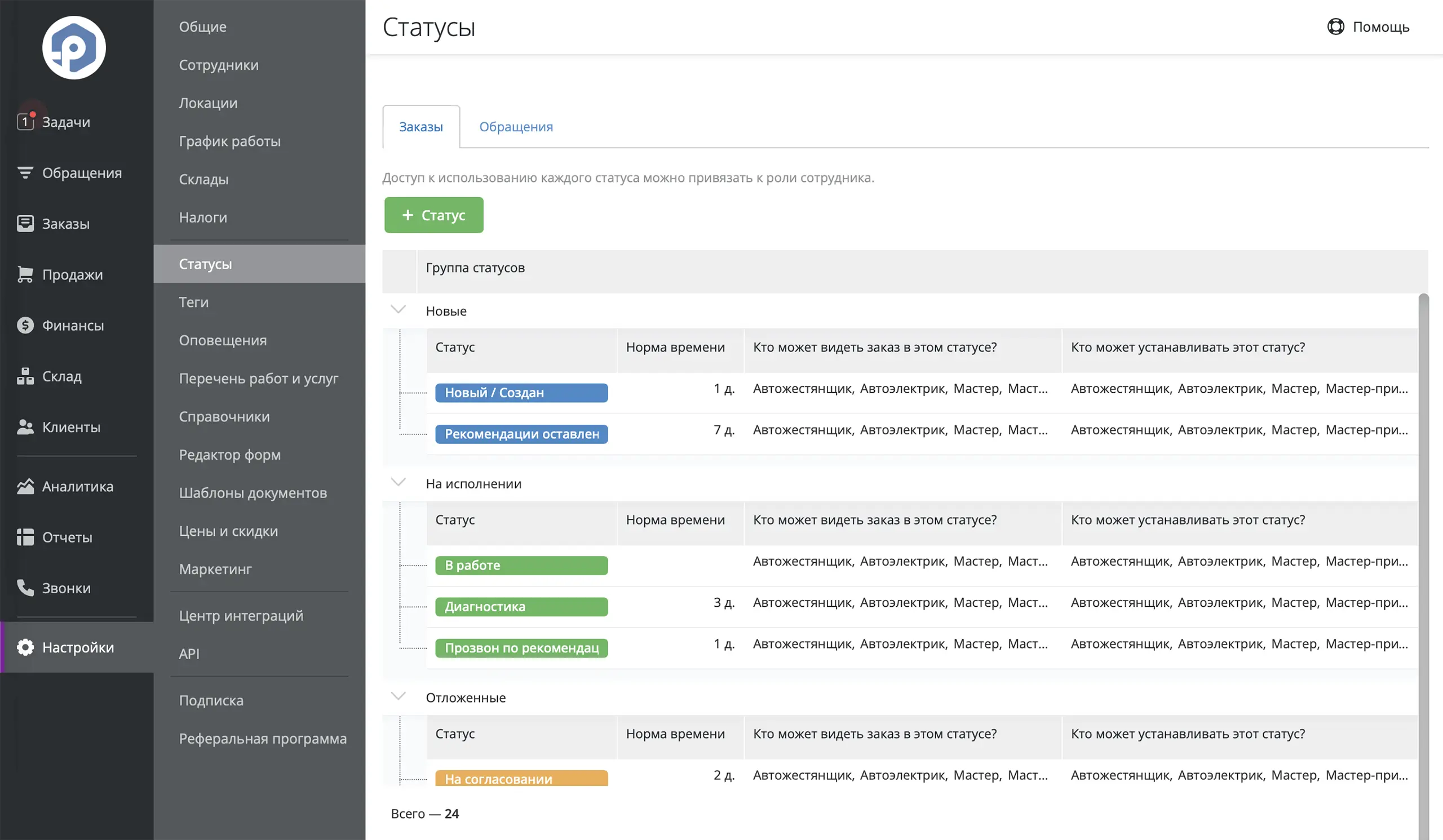Select the orange На согласовании status
Image resolution: width=1443 pixels, height=840 pixels.
[521, 778]
